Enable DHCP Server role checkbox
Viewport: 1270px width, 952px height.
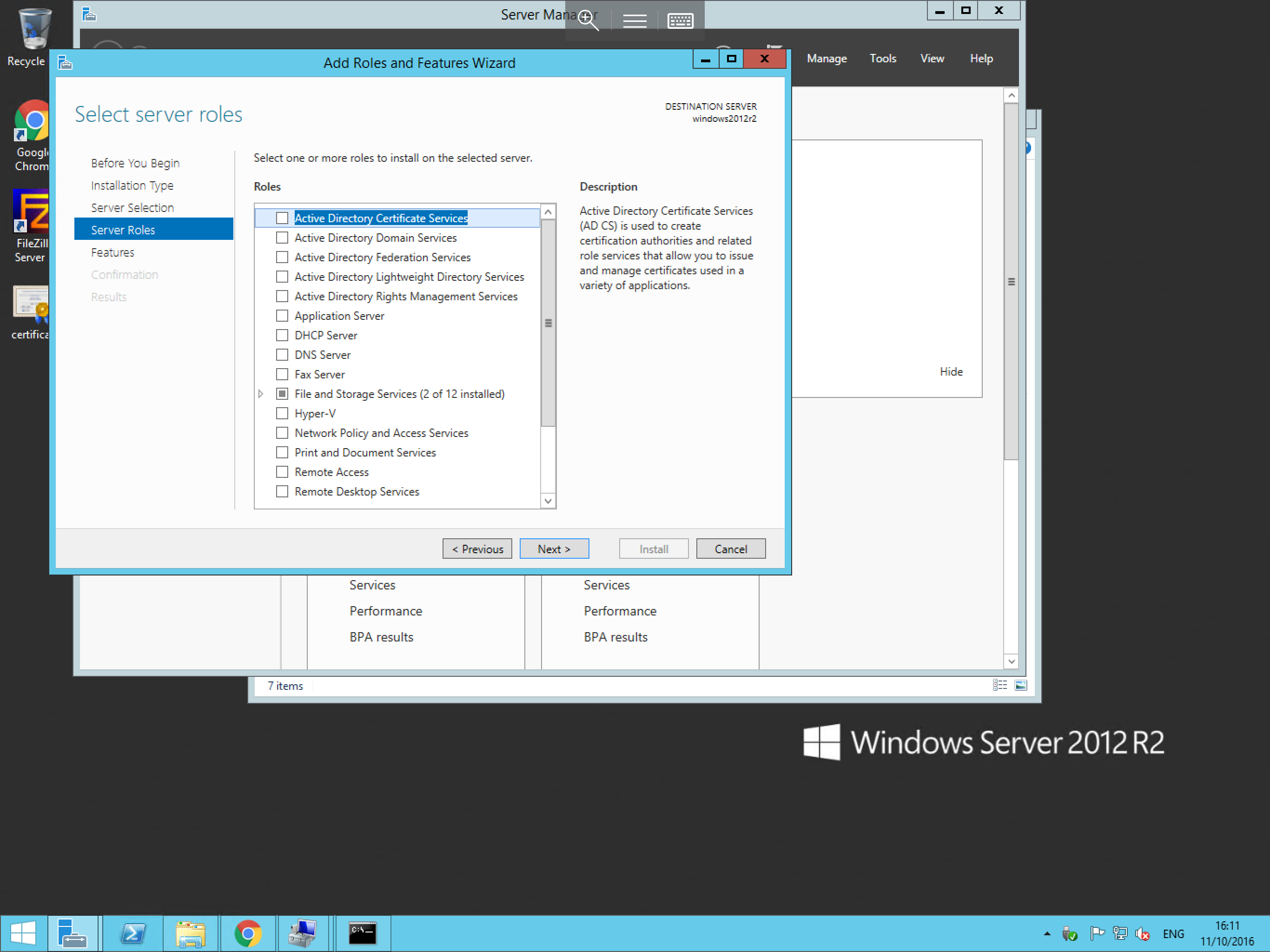coord(281,335)
